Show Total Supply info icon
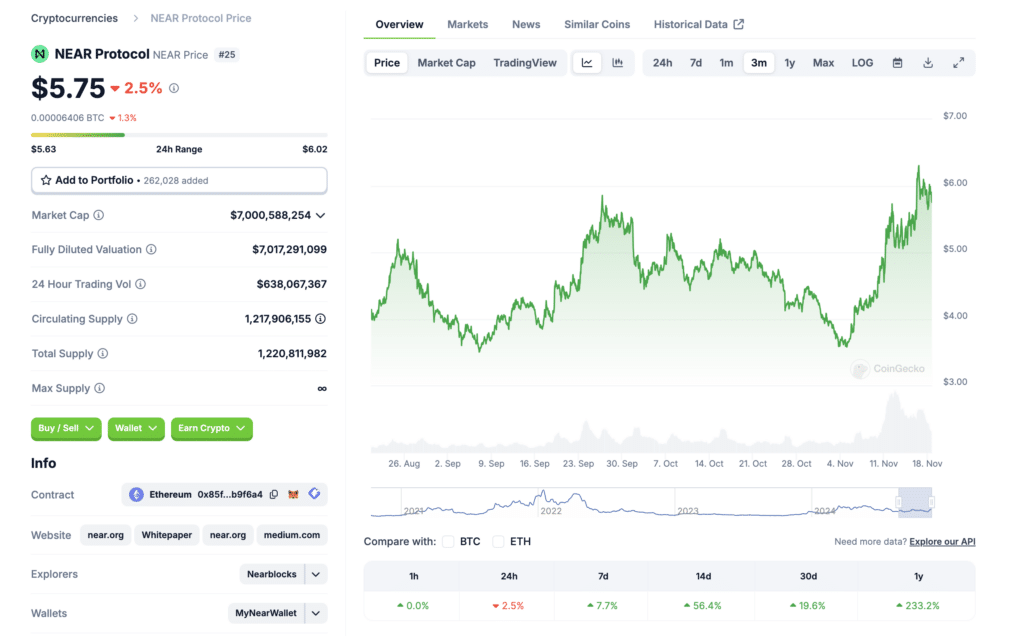This screenshot has height=636, width=1024. (x=103, y=353)
